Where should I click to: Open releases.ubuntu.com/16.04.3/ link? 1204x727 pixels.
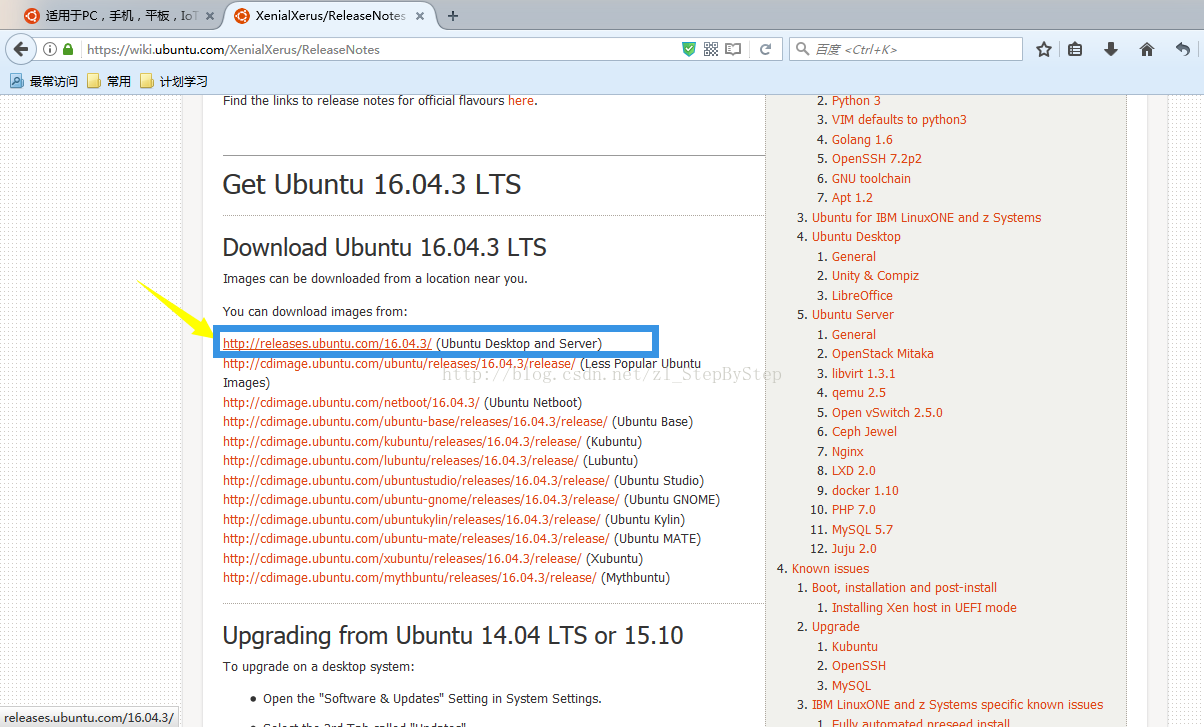click(327, 343)
